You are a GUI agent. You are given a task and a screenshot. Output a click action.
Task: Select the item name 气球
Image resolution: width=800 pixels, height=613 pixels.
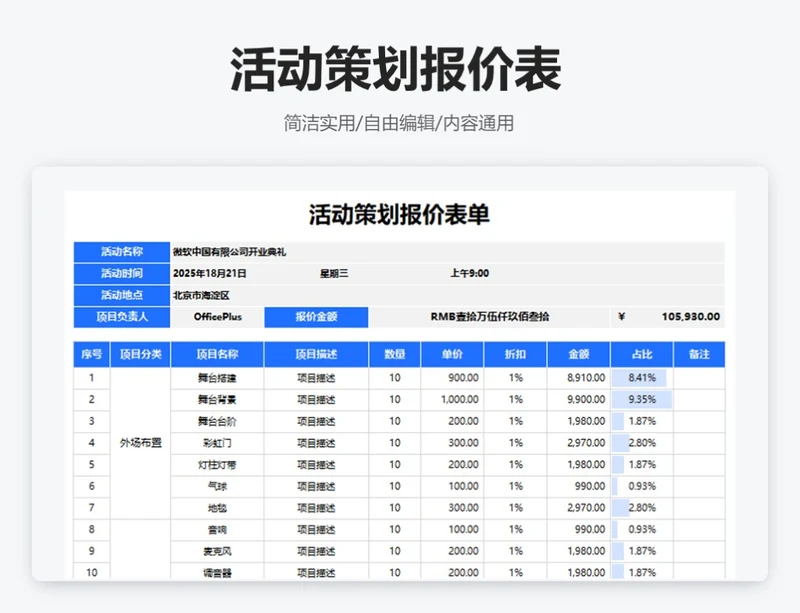coord(217,486)
